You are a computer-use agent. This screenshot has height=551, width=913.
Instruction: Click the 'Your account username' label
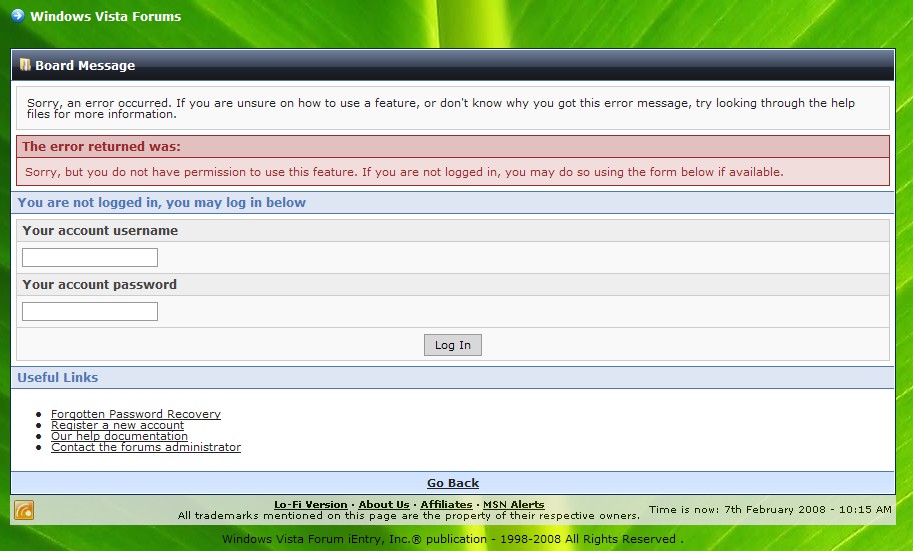click(100, 231)
